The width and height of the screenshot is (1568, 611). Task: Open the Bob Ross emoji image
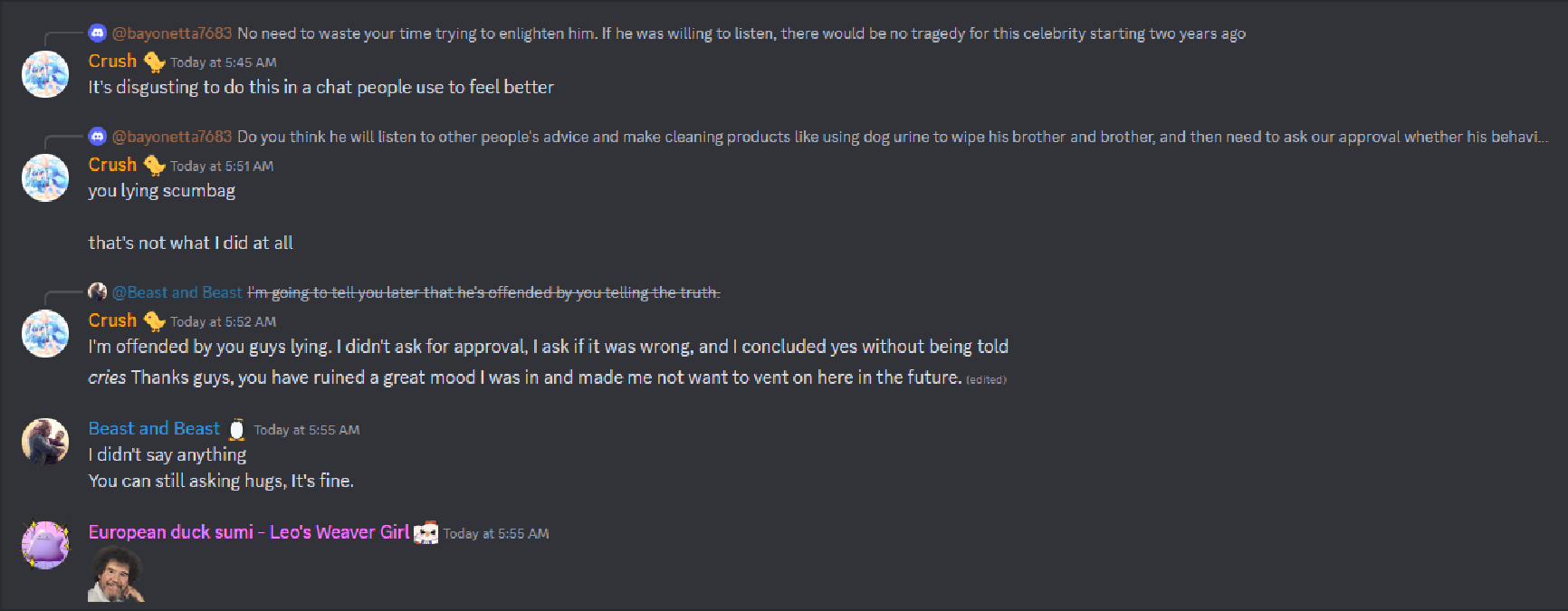116,575
